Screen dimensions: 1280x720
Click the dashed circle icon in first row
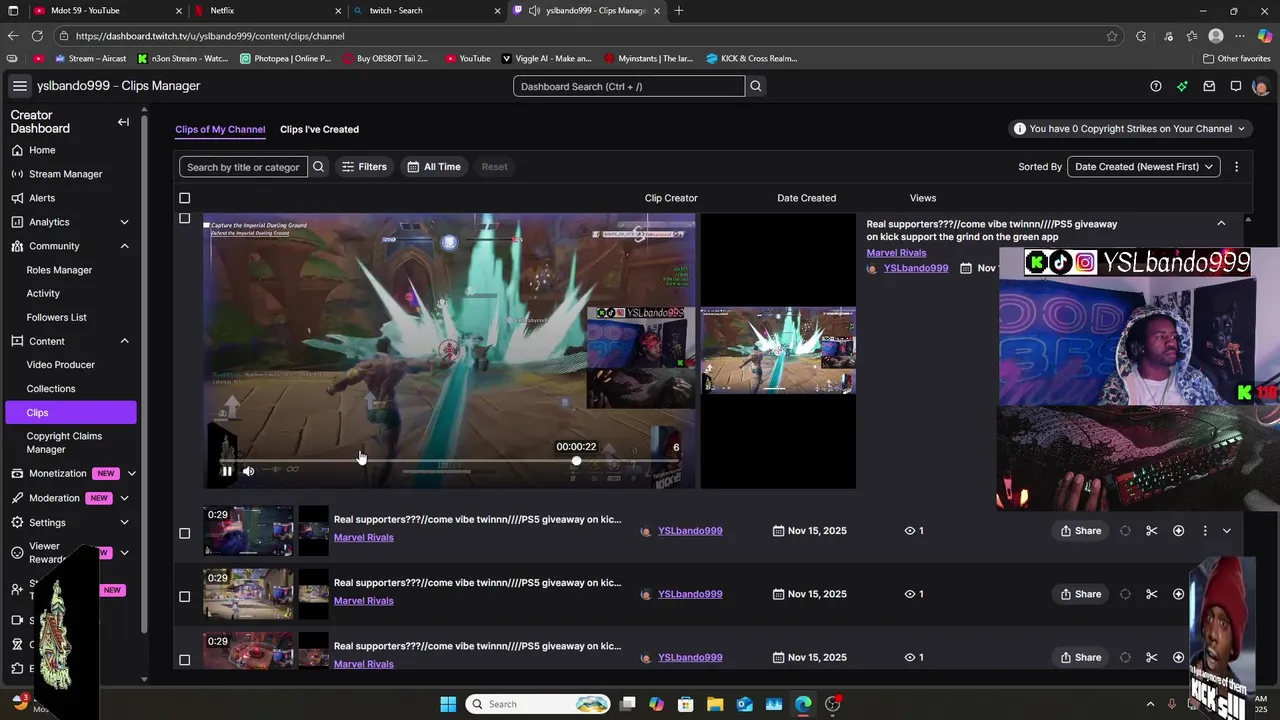pyautogui.click(x=1125, y=531)
